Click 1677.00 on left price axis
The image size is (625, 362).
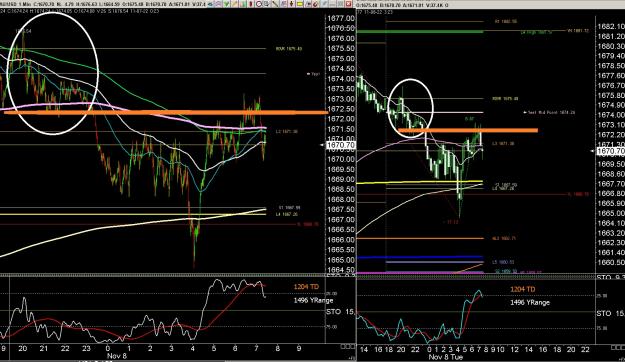point(341,18)
